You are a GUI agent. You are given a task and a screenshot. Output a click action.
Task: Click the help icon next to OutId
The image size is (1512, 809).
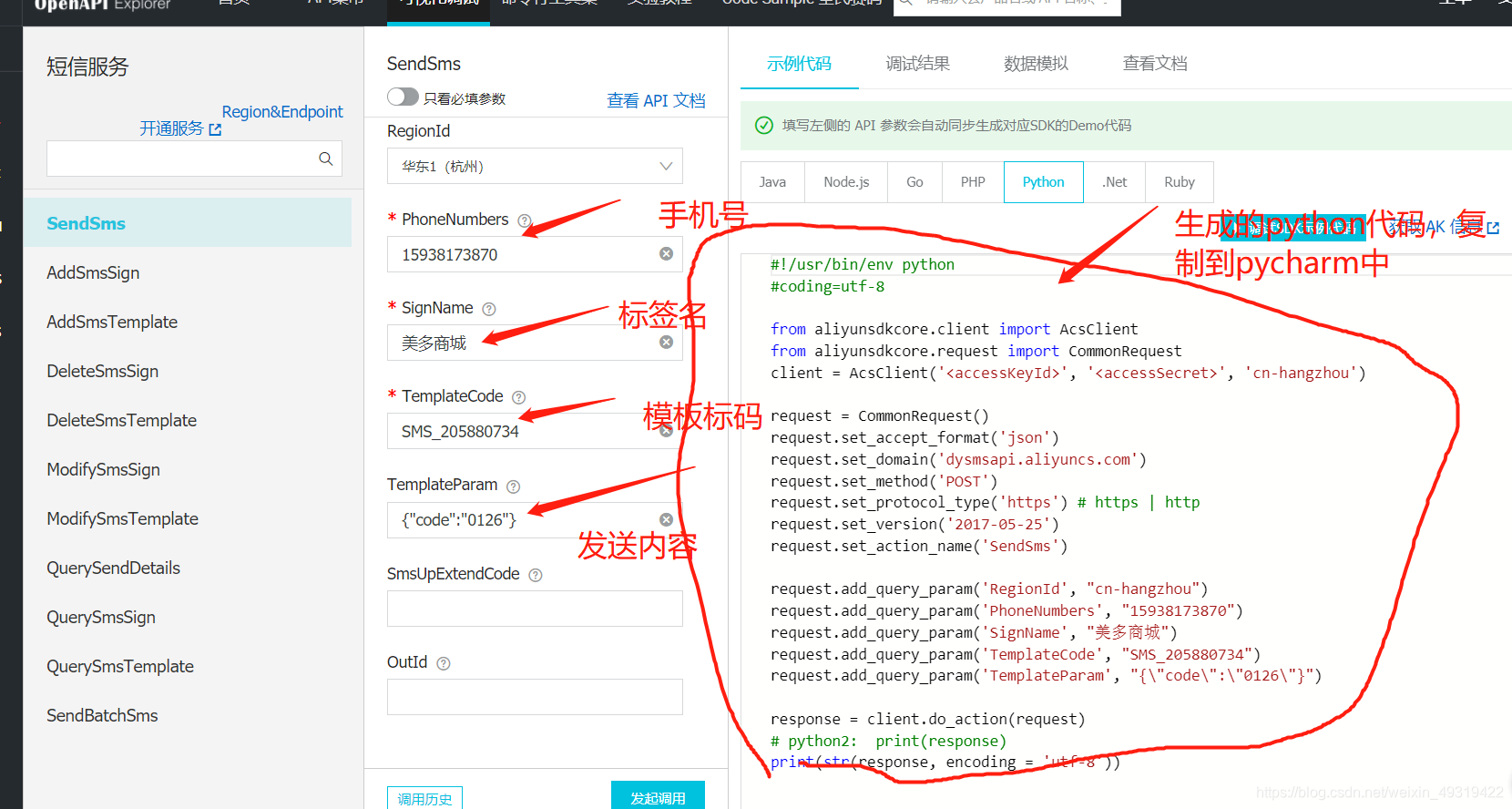coord(444,663)
